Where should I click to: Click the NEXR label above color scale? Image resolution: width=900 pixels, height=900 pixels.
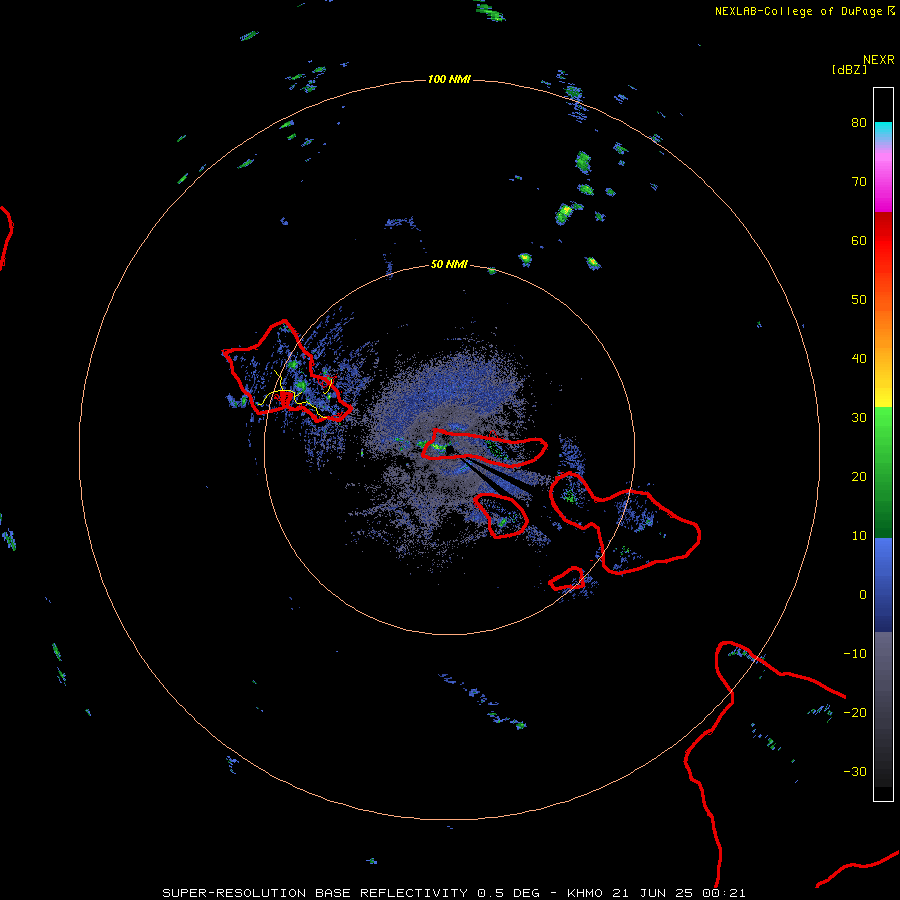tap(879, 60)
